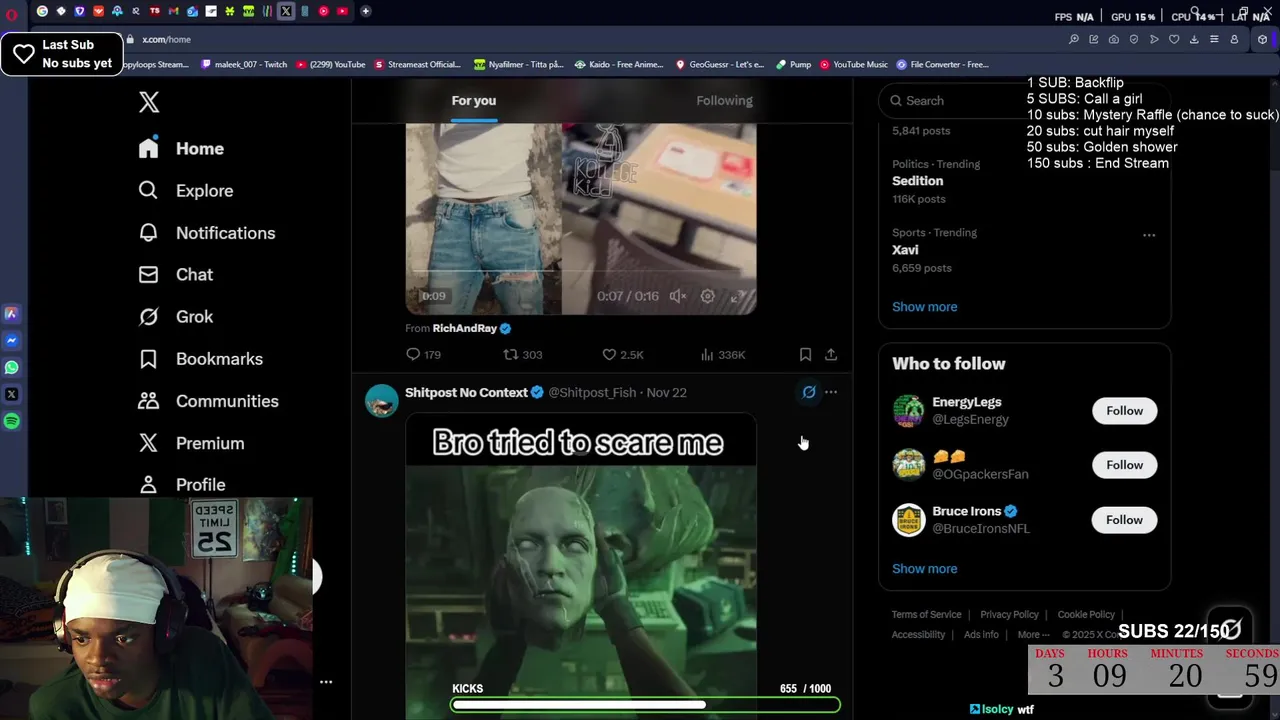Click the Opera browser menu logo
The width and height of the screenshot is (1280, 720).
click(x=12, y=15)
